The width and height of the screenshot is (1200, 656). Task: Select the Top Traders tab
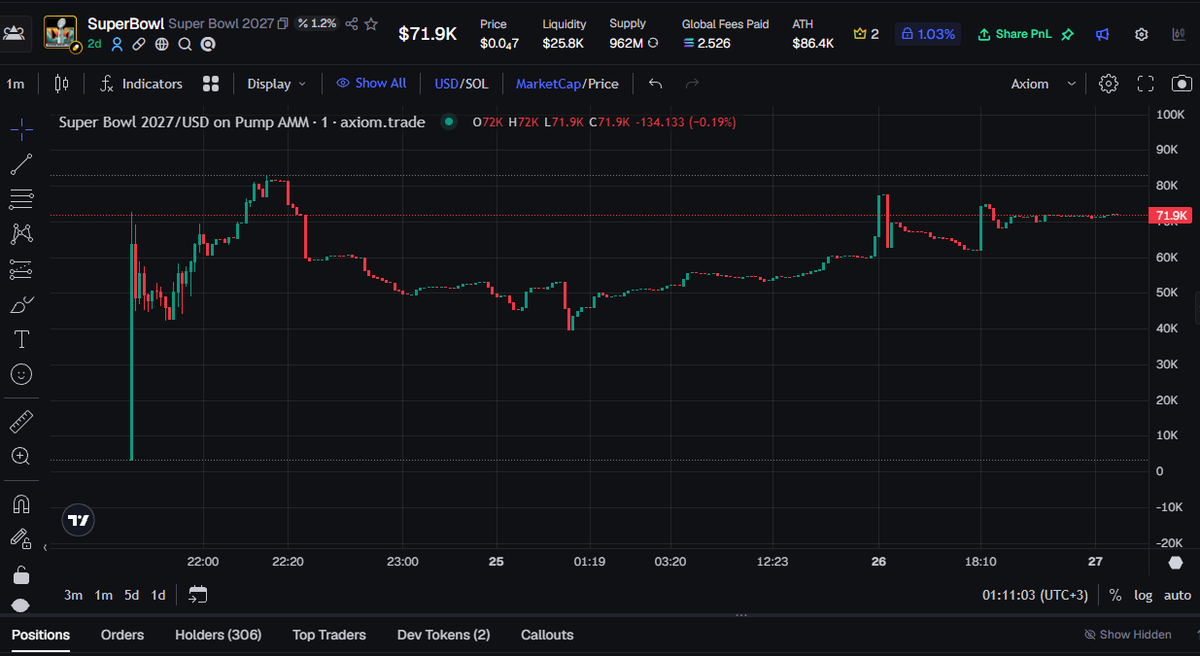329,635
